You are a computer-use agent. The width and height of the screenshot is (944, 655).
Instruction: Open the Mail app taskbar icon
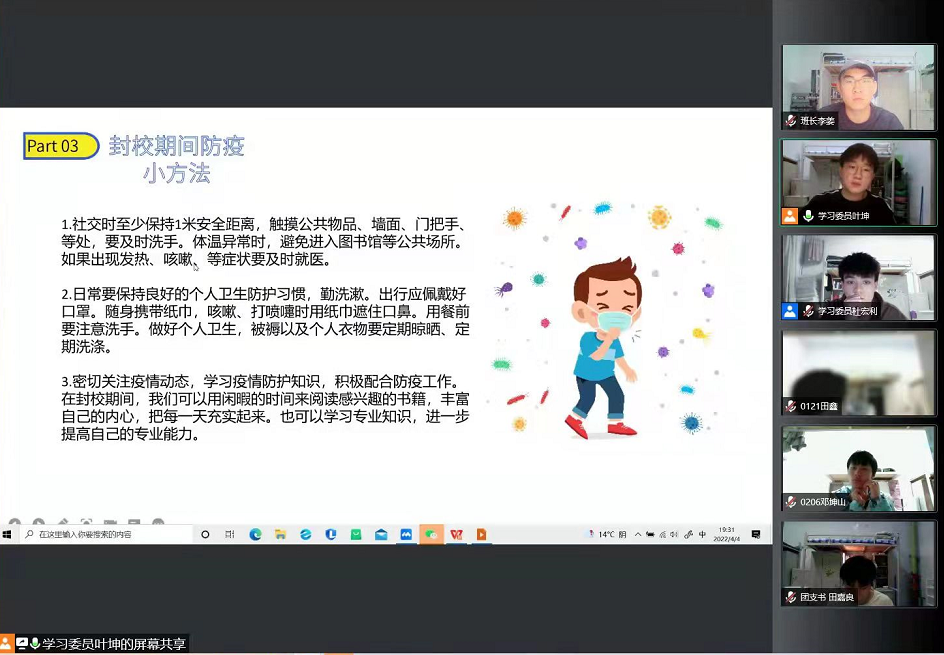(381, 535)
